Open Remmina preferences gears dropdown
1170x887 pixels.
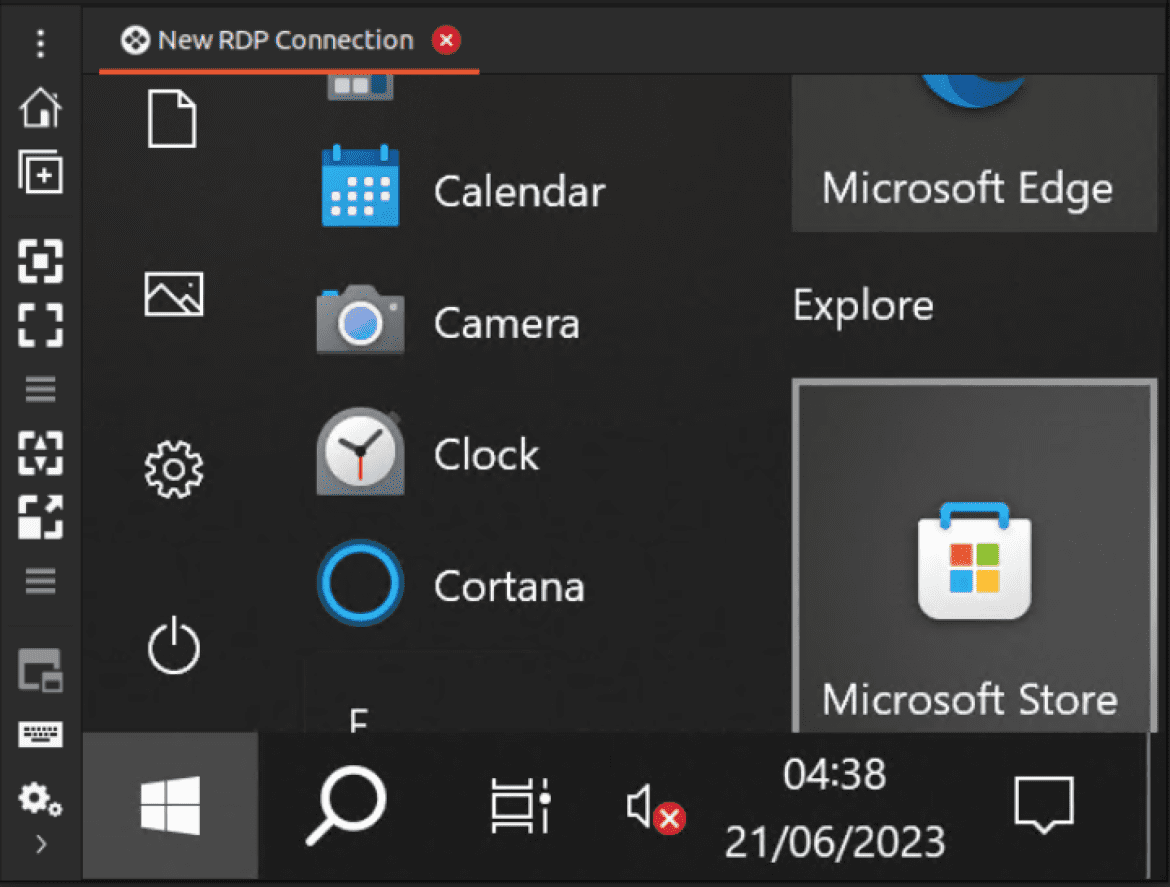[x=40, y=798]
